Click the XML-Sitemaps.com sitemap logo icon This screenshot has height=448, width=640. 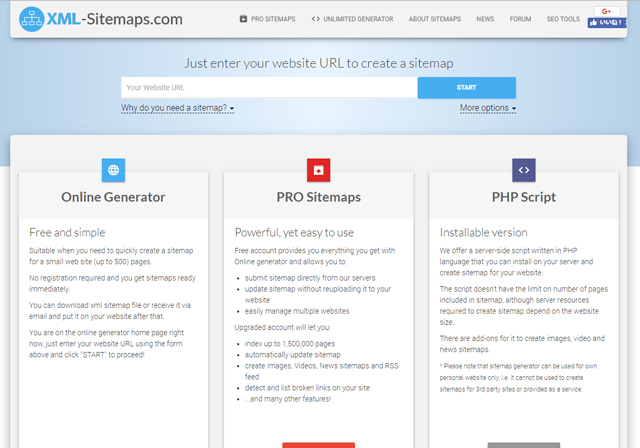click(x=31, y=19)
